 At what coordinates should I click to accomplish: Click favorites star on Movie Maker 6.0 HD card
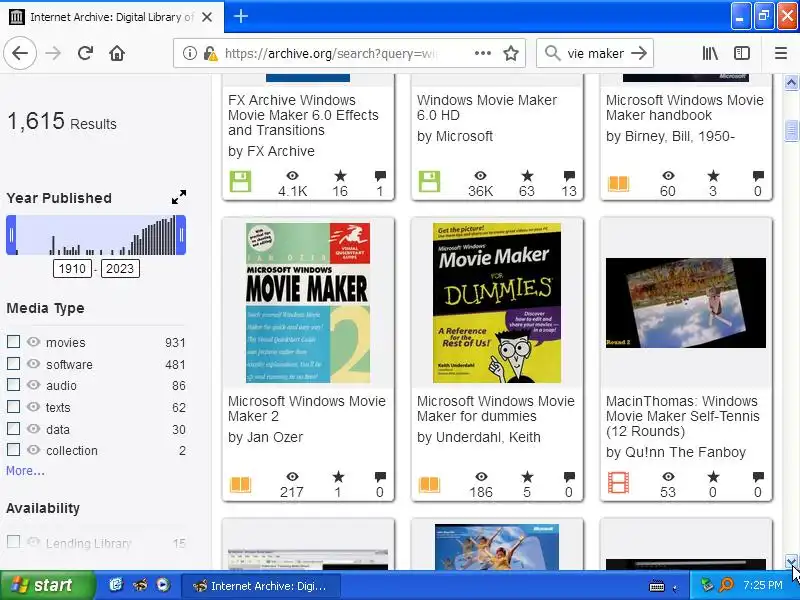[x=527, y=176]
